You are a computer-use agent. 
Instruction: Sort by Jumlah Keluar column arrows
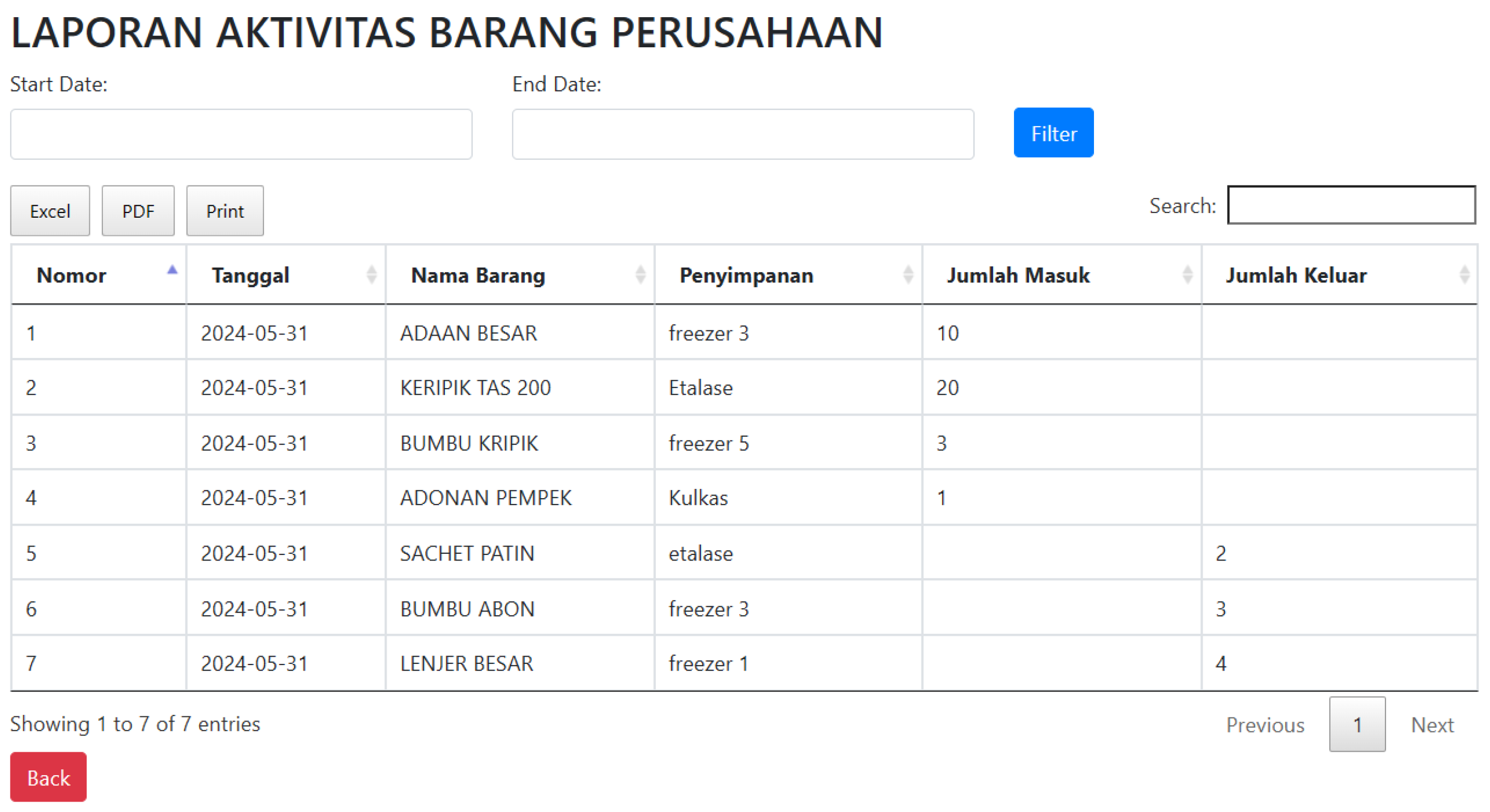pyautogui.click(x=1464, y=275)
